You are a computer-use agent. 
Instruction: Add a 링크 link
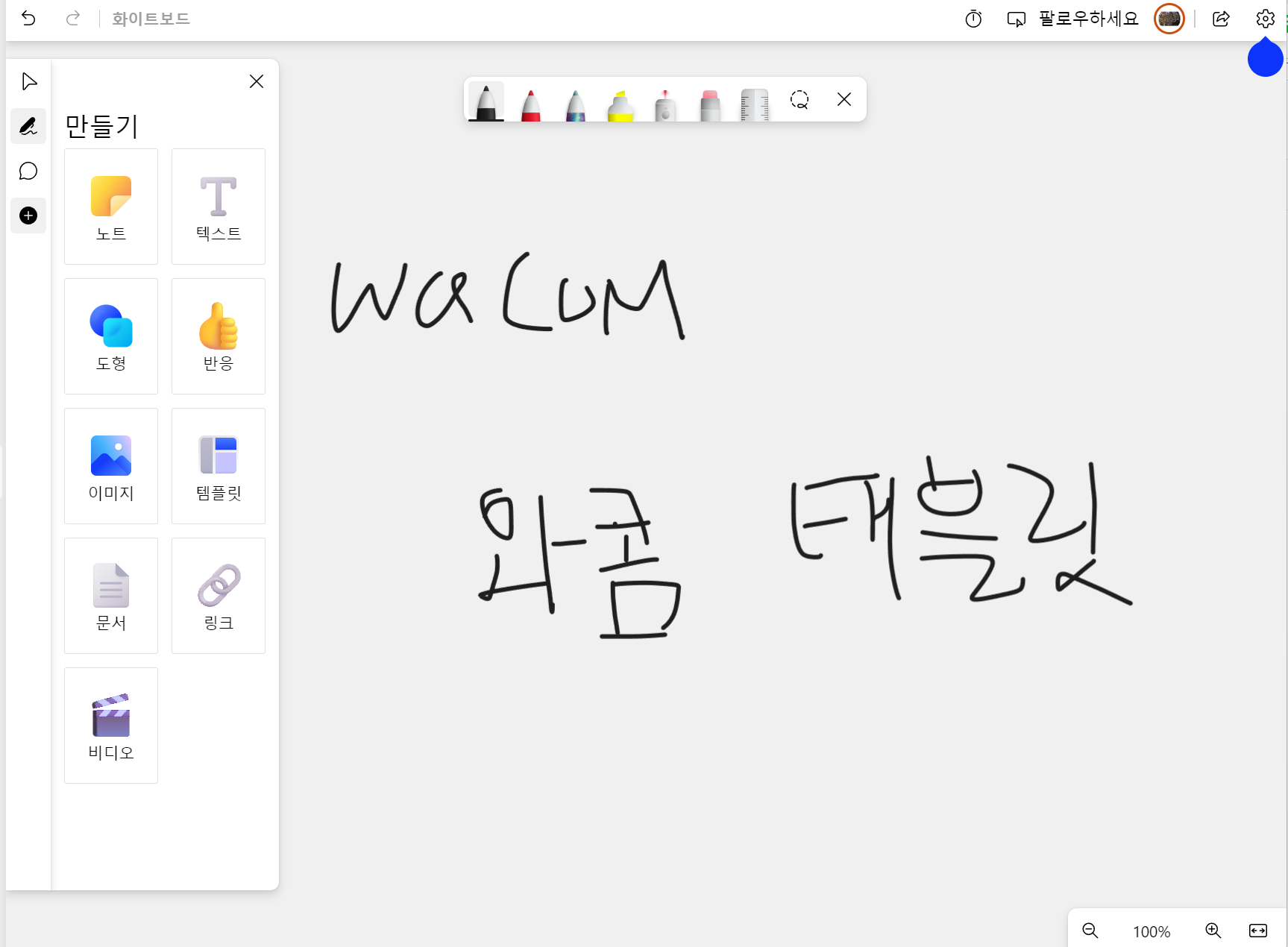(219, 596)
